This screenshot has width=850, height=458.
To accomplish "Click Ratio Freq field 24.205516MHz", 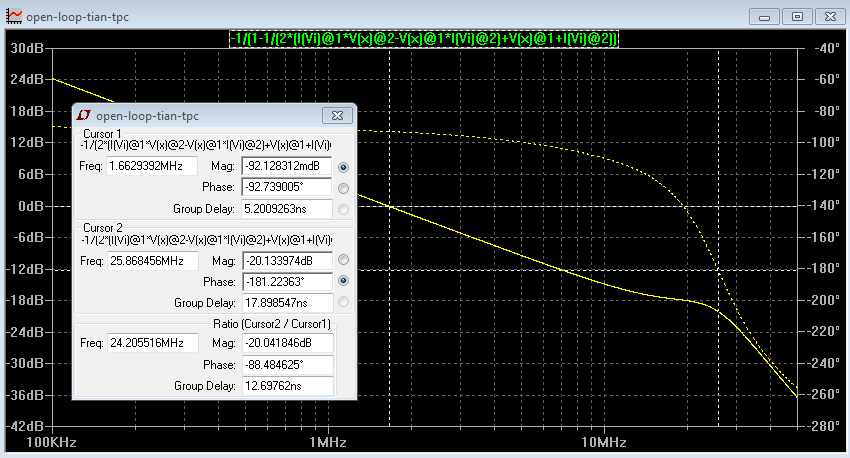I will pos(153,343).
